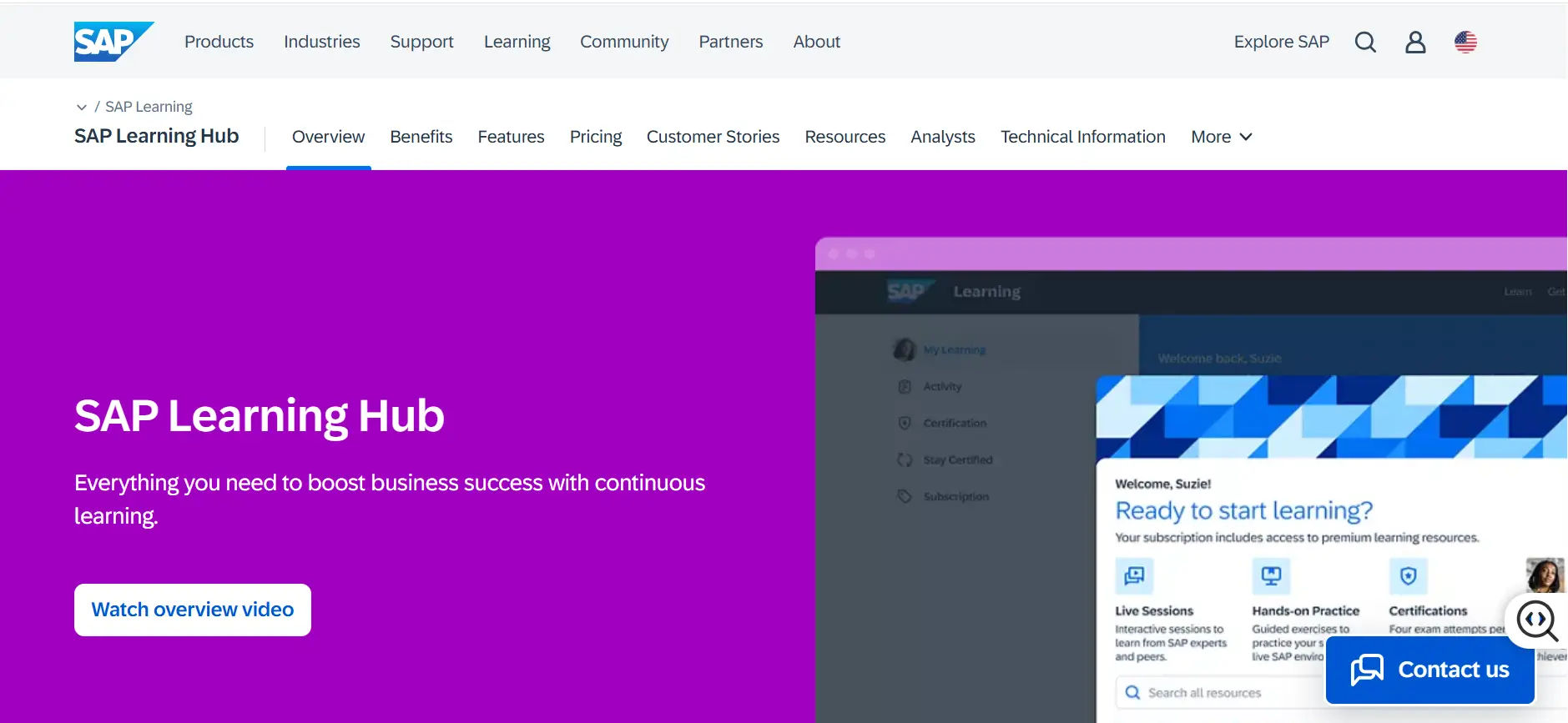The image size is (1568, 723).
Task: Click the Certification icon in preview sidebar
Action: pyautogui.click(x=905, y=423)
